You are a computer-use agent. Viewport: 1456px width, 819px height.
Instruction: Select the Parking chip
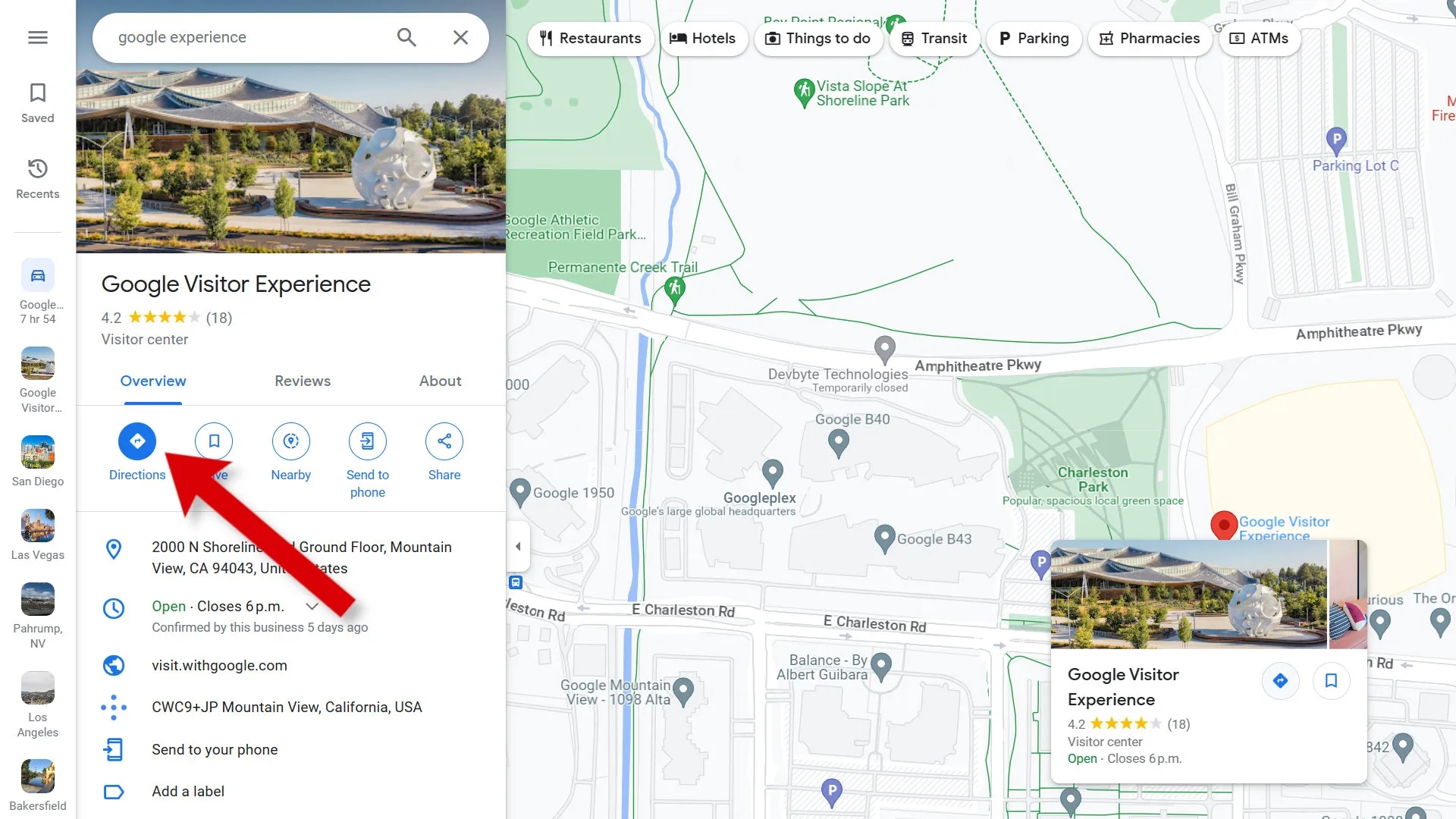click(x=1034, y=38)
